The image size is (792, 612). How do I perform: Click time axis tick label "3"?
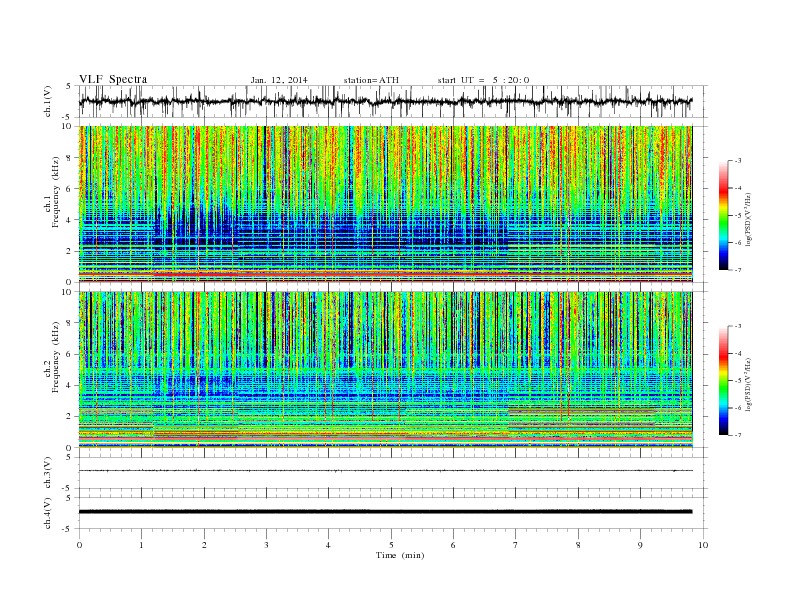point(266,545)
